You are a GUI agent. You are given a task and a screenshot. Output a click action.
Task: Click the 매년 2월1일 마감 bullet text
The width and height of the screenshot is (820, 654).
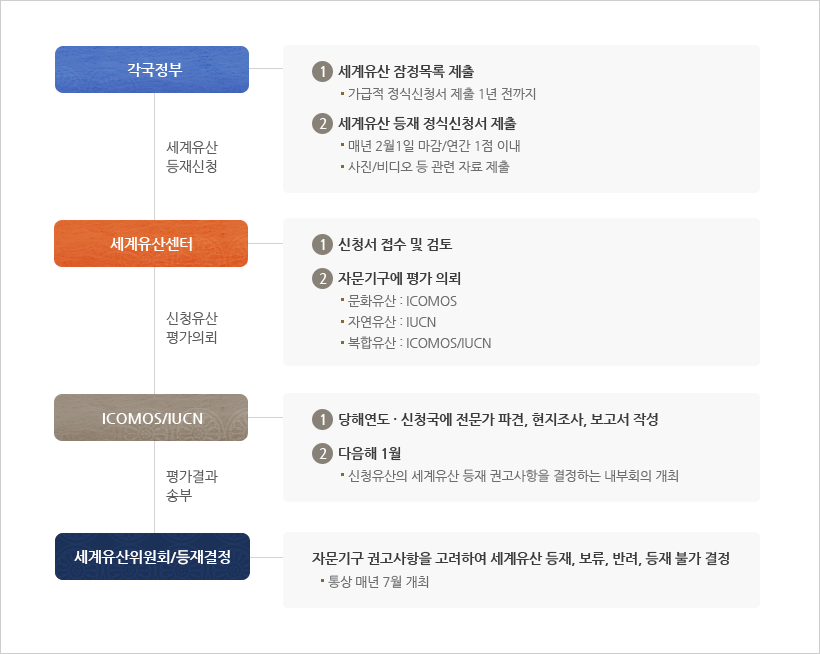point(434,146)
